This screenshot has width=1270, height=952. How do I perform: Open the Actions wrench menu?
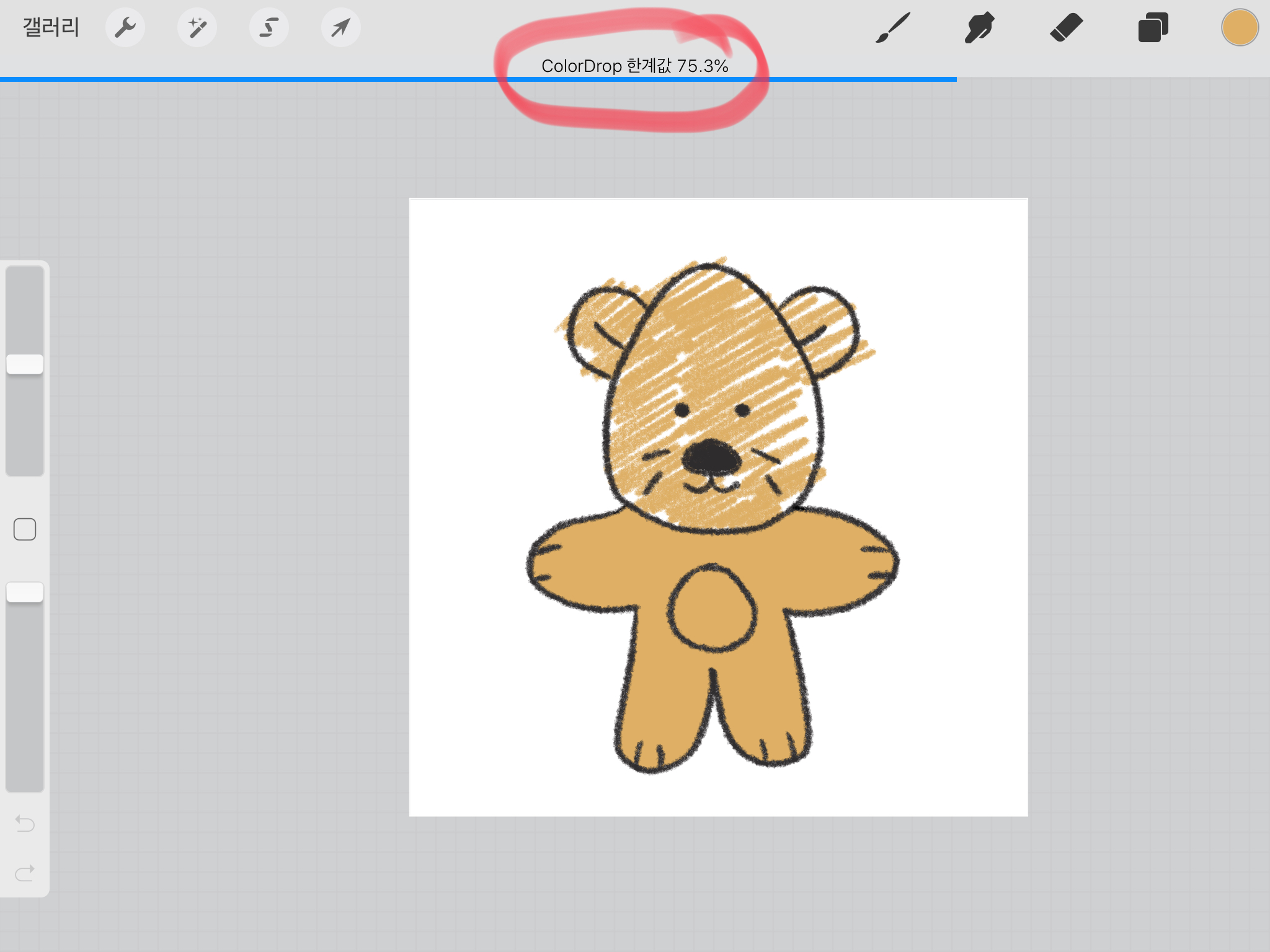click(125, 28)
